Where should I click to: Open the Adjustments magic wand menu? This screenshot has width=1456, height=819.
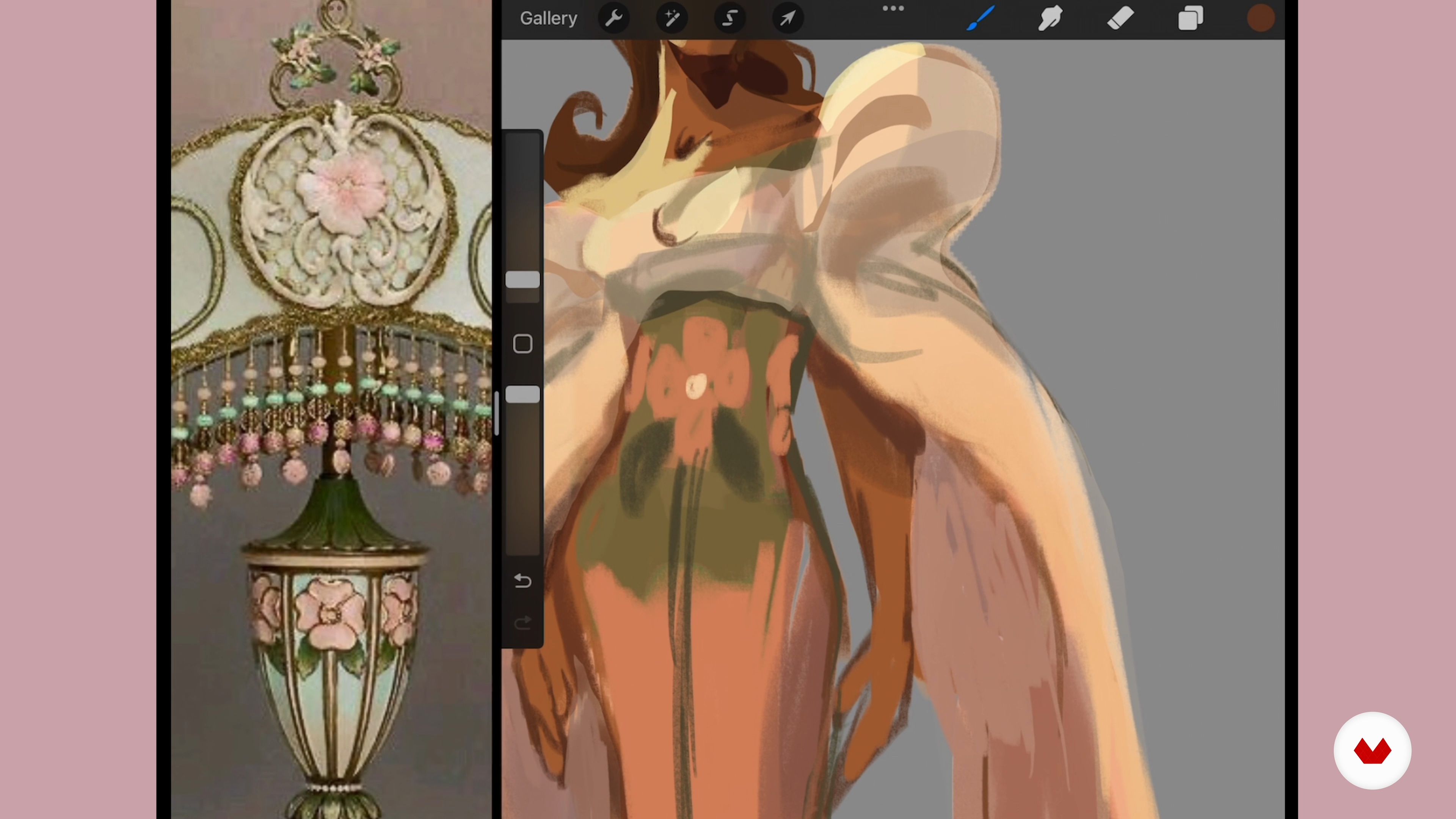[x=672, y=18]
